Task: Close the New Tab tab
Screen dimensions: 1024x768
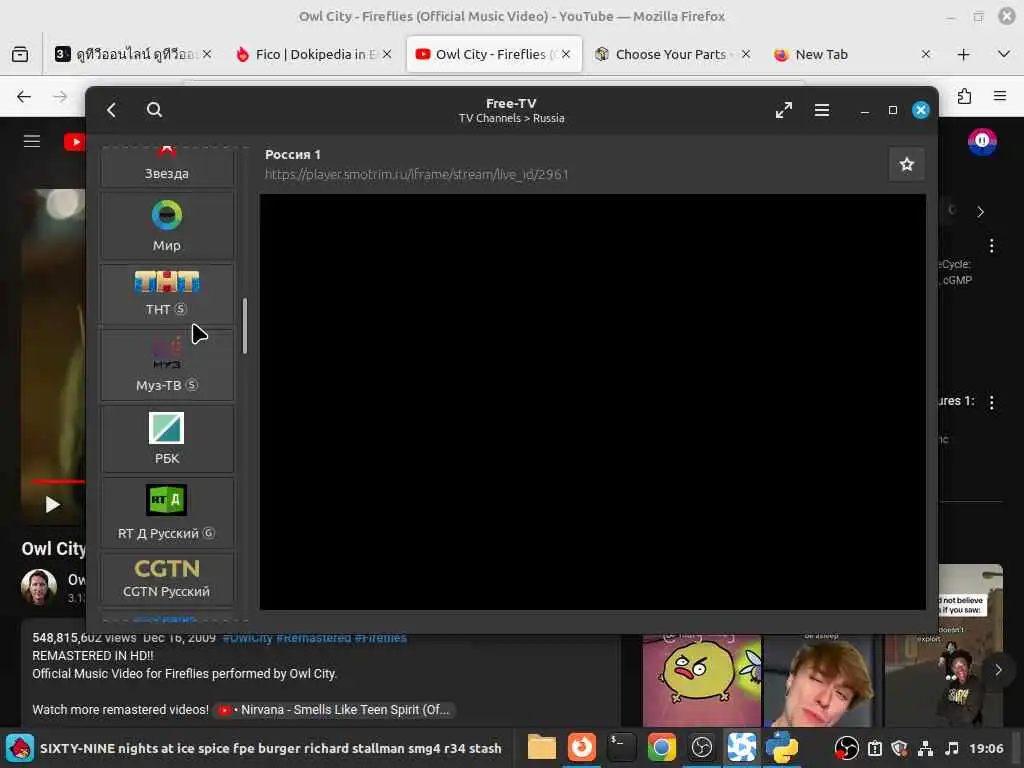Action: point(925,54)
